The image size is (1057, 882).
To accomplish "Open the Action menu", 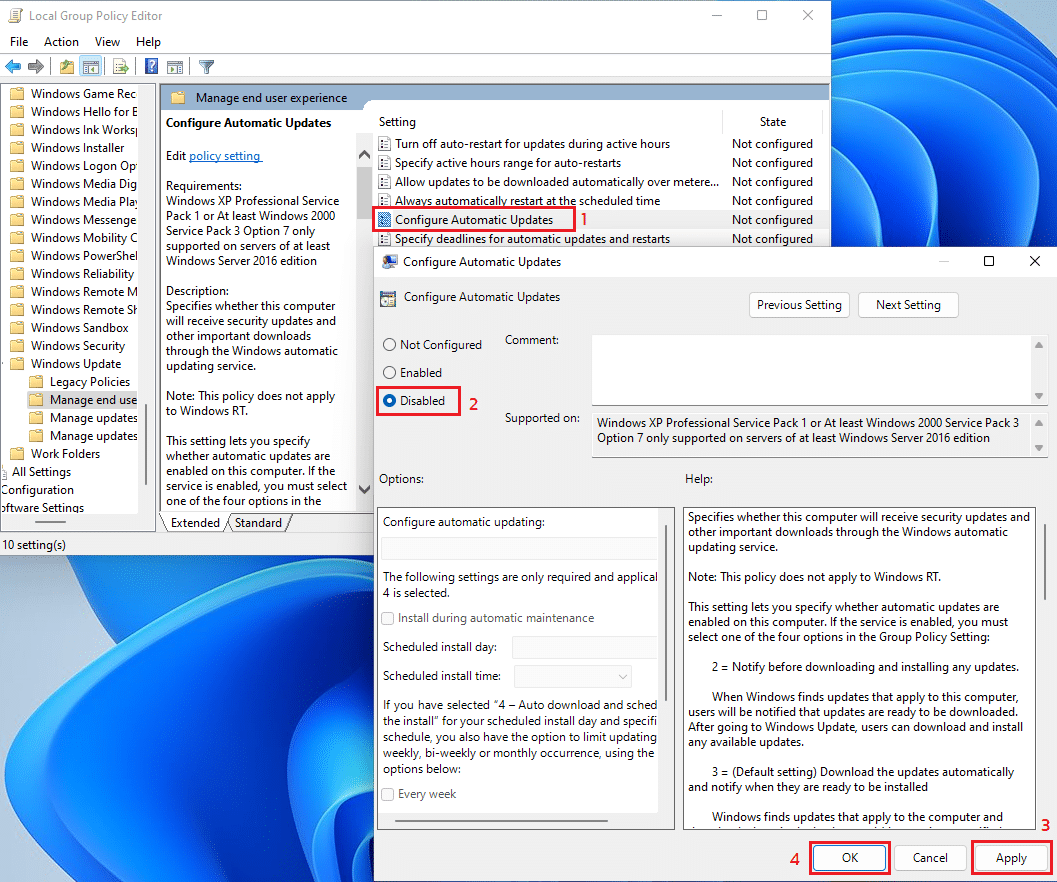I will [x=61, y=42].
